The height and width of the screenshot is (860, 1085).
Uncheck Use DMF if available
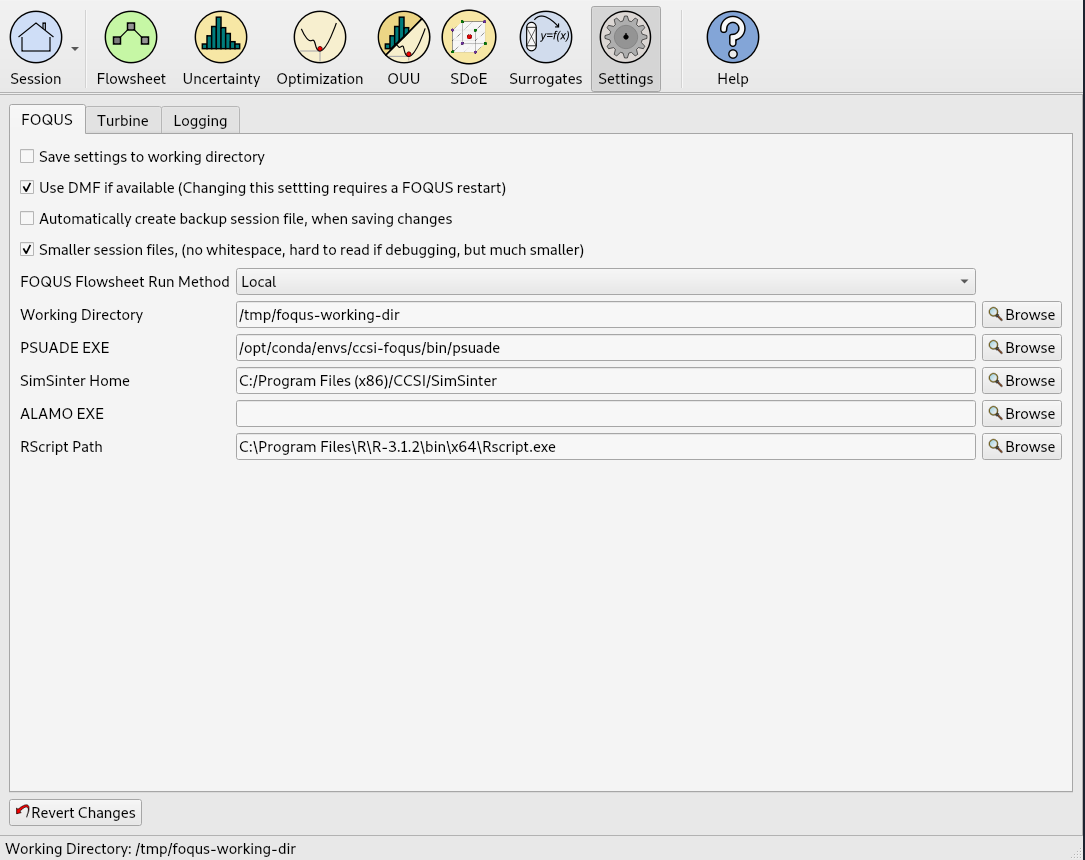click(x=27, y=187)
